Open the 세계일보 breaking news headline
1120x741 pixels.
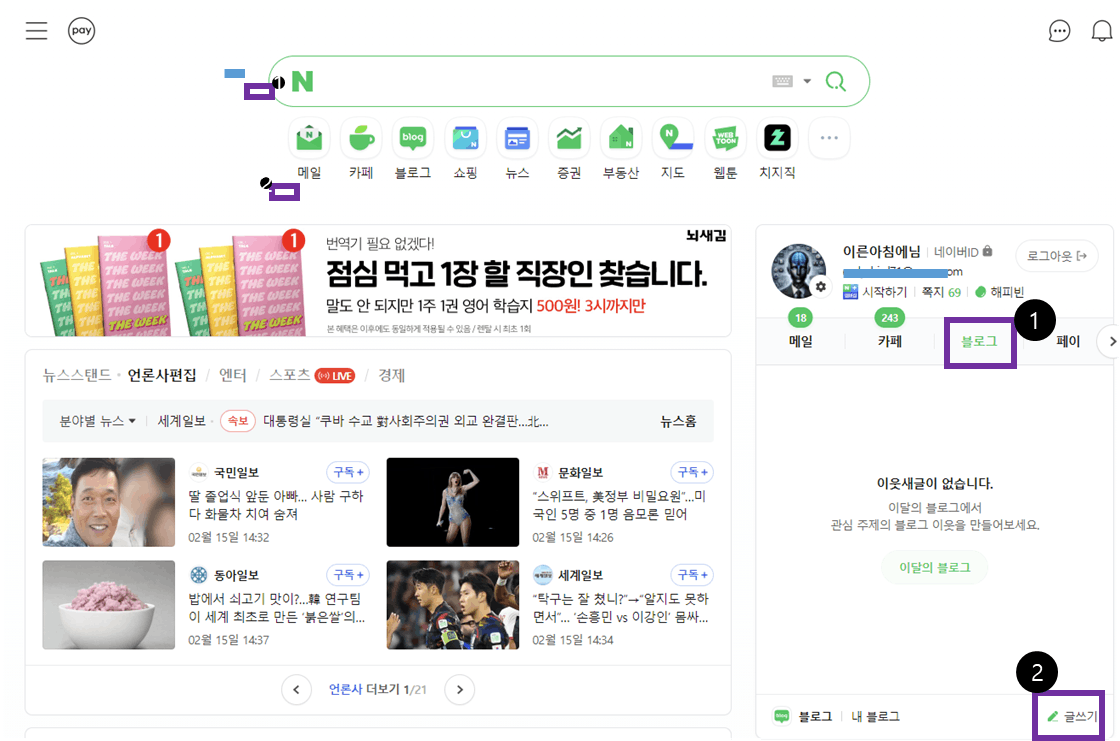pos(406,421)
